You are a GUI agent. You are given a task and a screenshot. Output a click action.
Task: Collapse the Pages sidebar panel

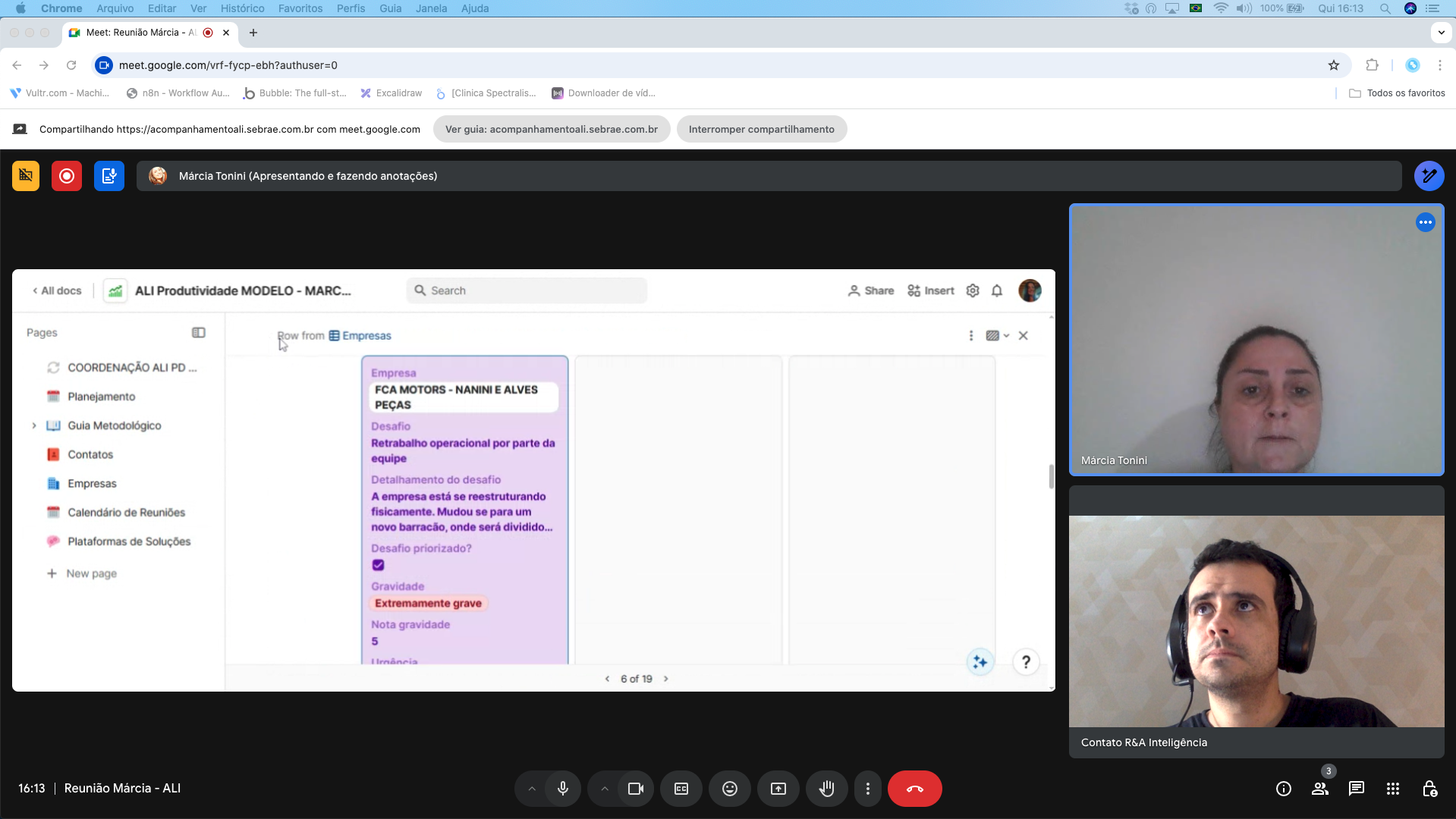click(x=199, y=333)
